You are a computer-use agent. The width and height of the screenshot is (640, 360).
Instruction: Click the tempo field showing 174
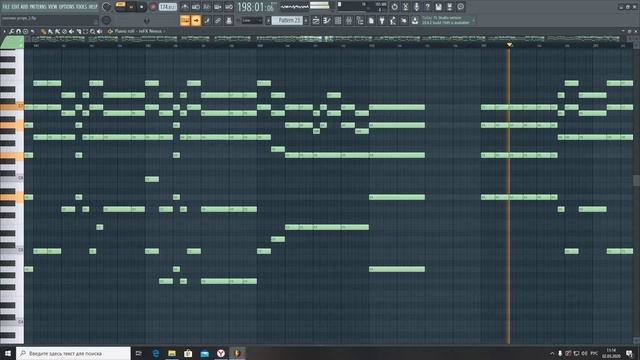(x=167, y=7)
